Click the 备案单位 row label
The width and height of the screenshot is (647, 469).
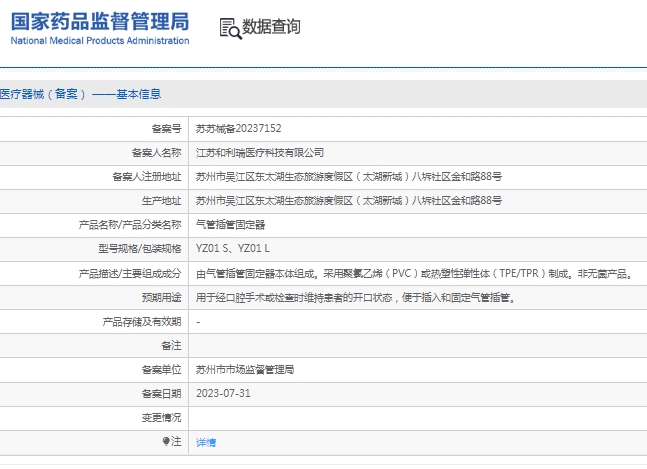tap(162, 370)
